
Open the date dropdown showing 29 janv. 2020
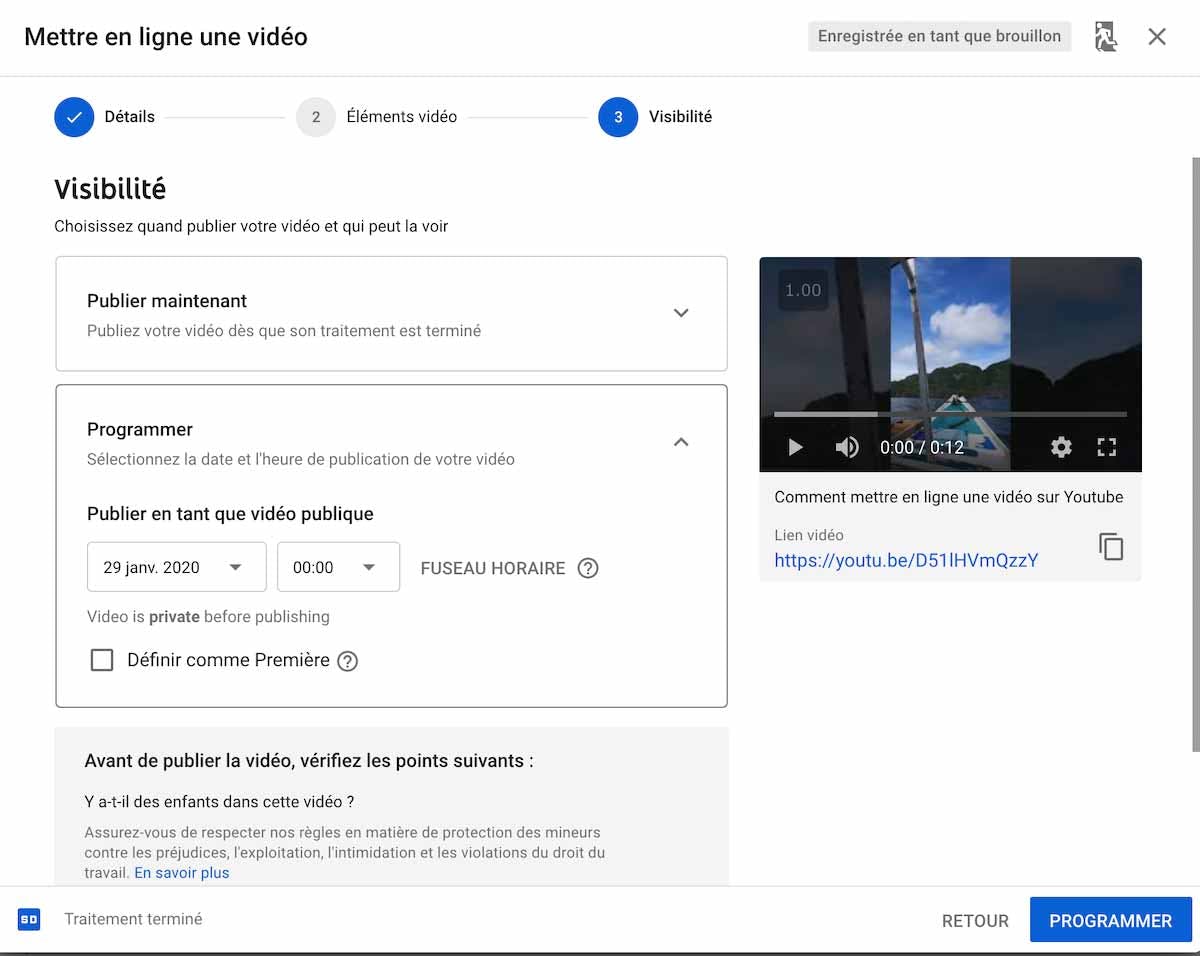177,567
